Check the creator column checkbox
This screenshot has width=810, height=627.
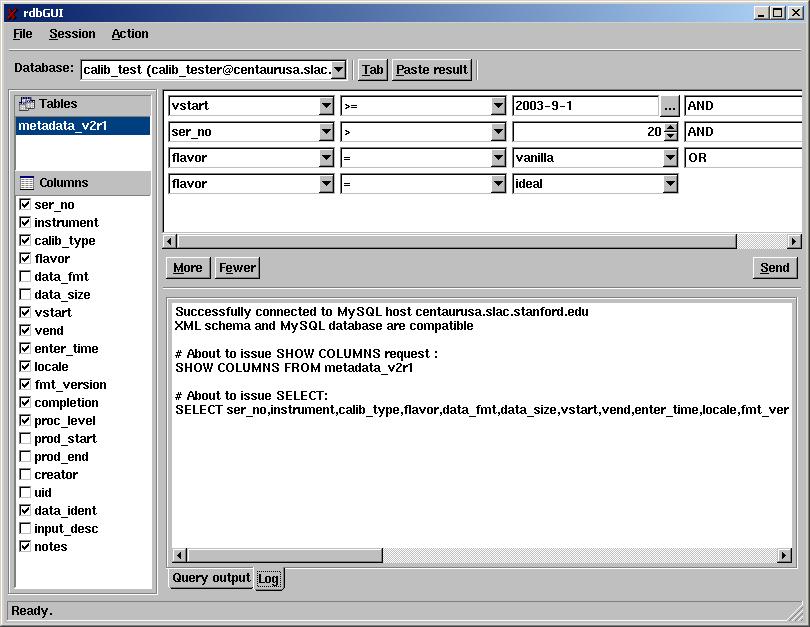25,475
